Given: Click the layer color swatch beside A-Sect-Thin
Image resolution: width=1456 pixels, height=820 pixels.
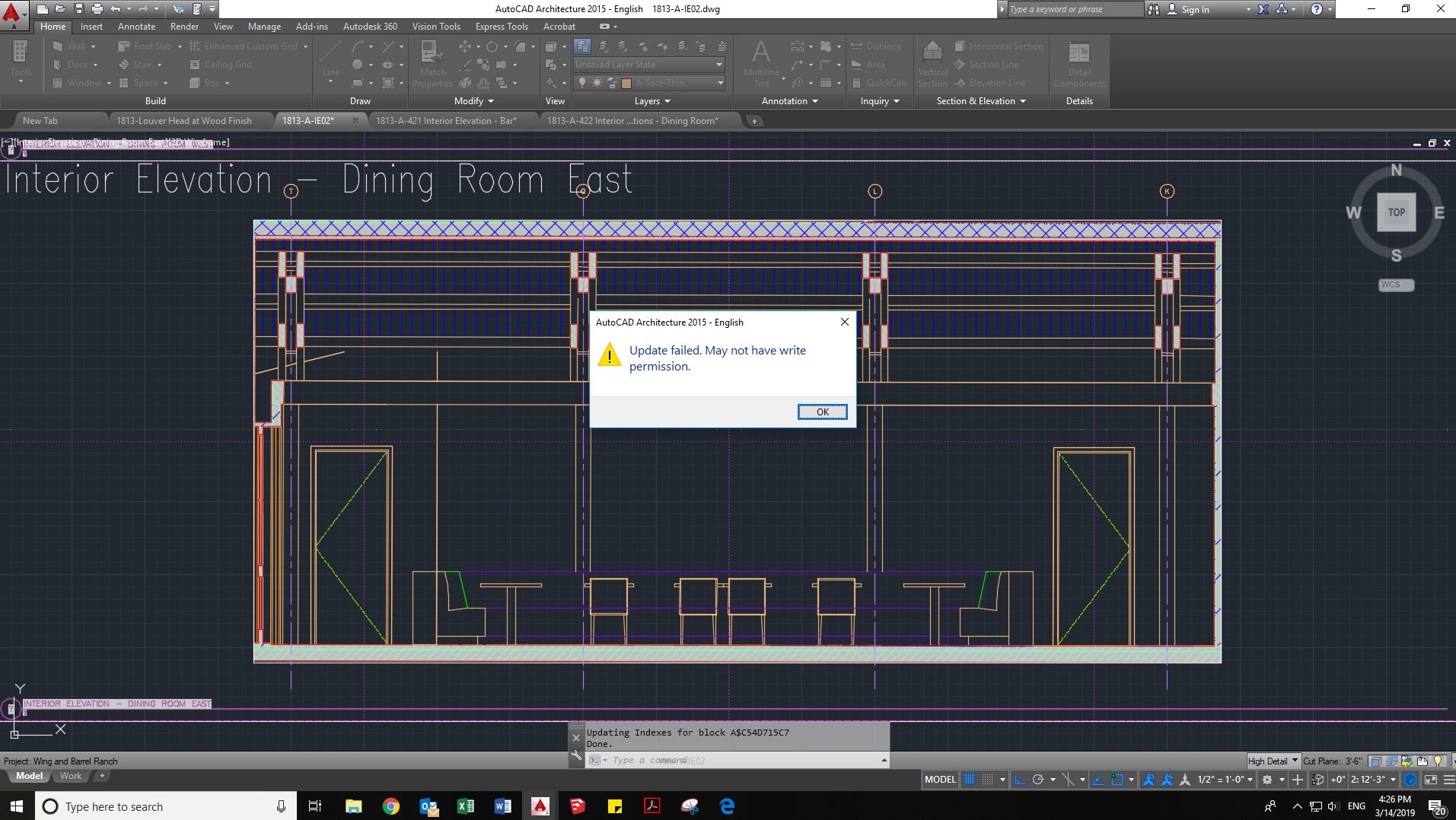Looking at the screenshot, I should [626, 83].
